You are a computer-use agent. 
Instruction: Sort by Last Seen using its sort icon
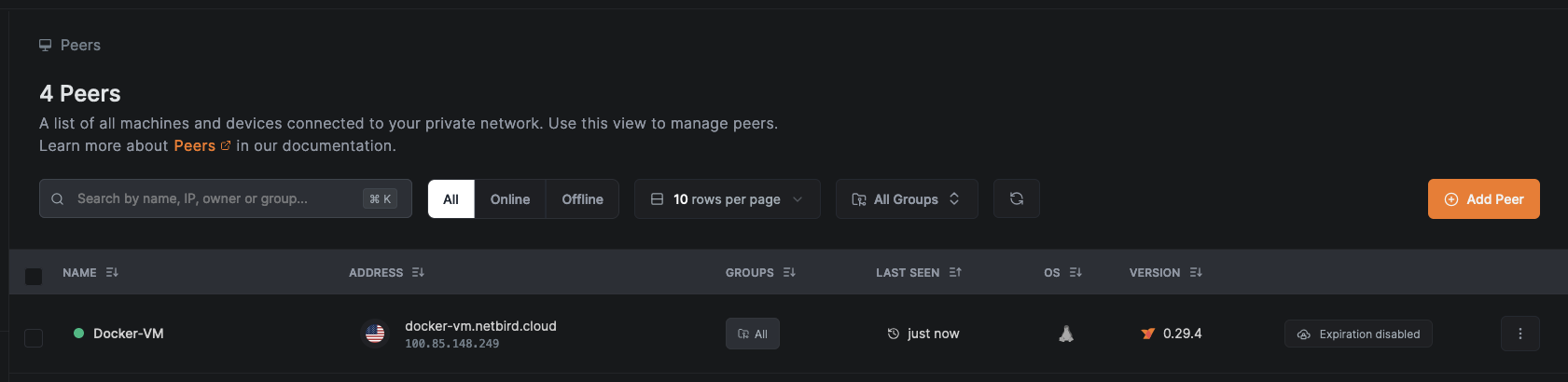click(955, 273)
